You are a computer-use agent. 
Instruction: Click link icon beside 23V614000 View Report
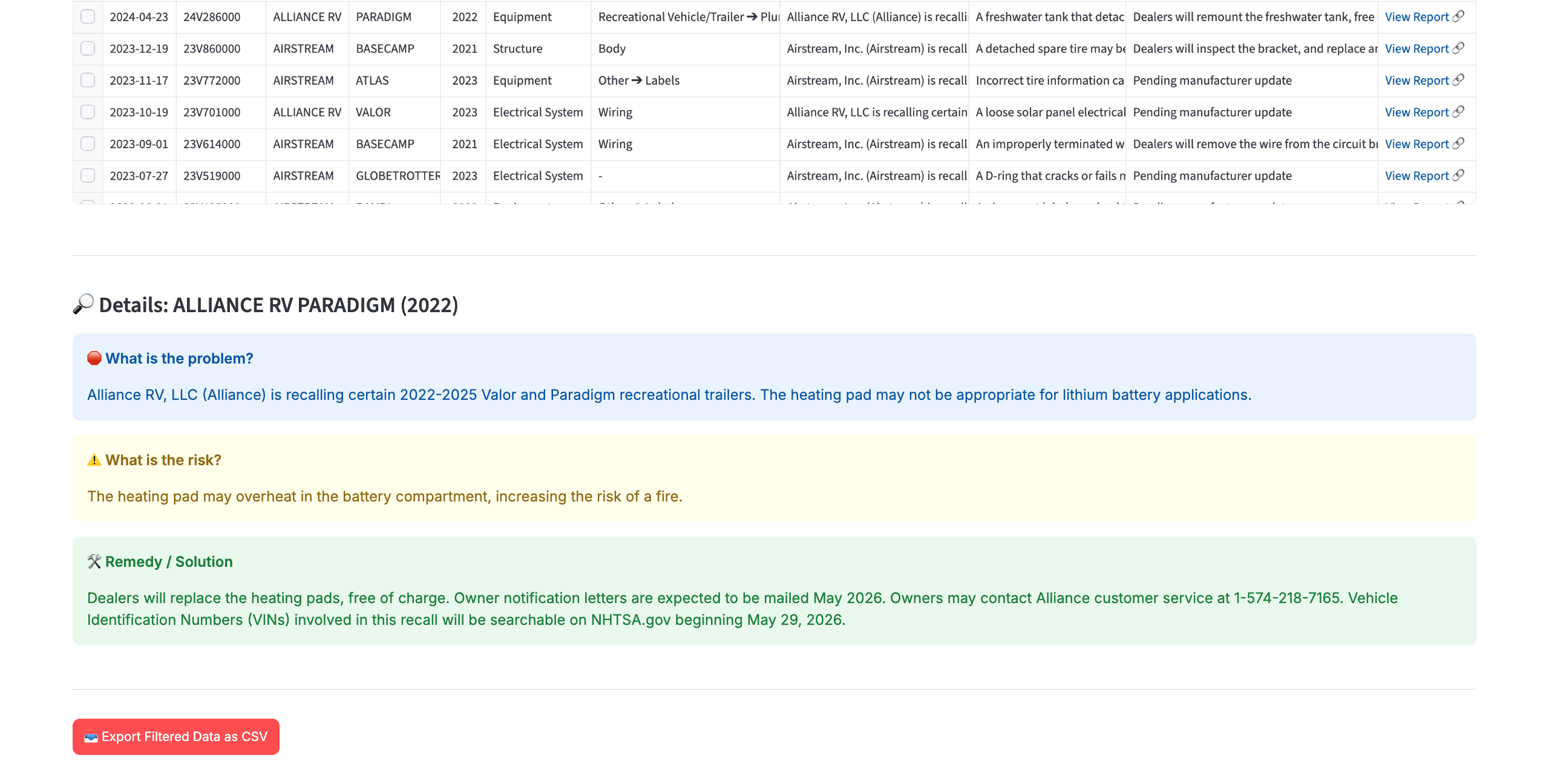(x=1458, y=143)
